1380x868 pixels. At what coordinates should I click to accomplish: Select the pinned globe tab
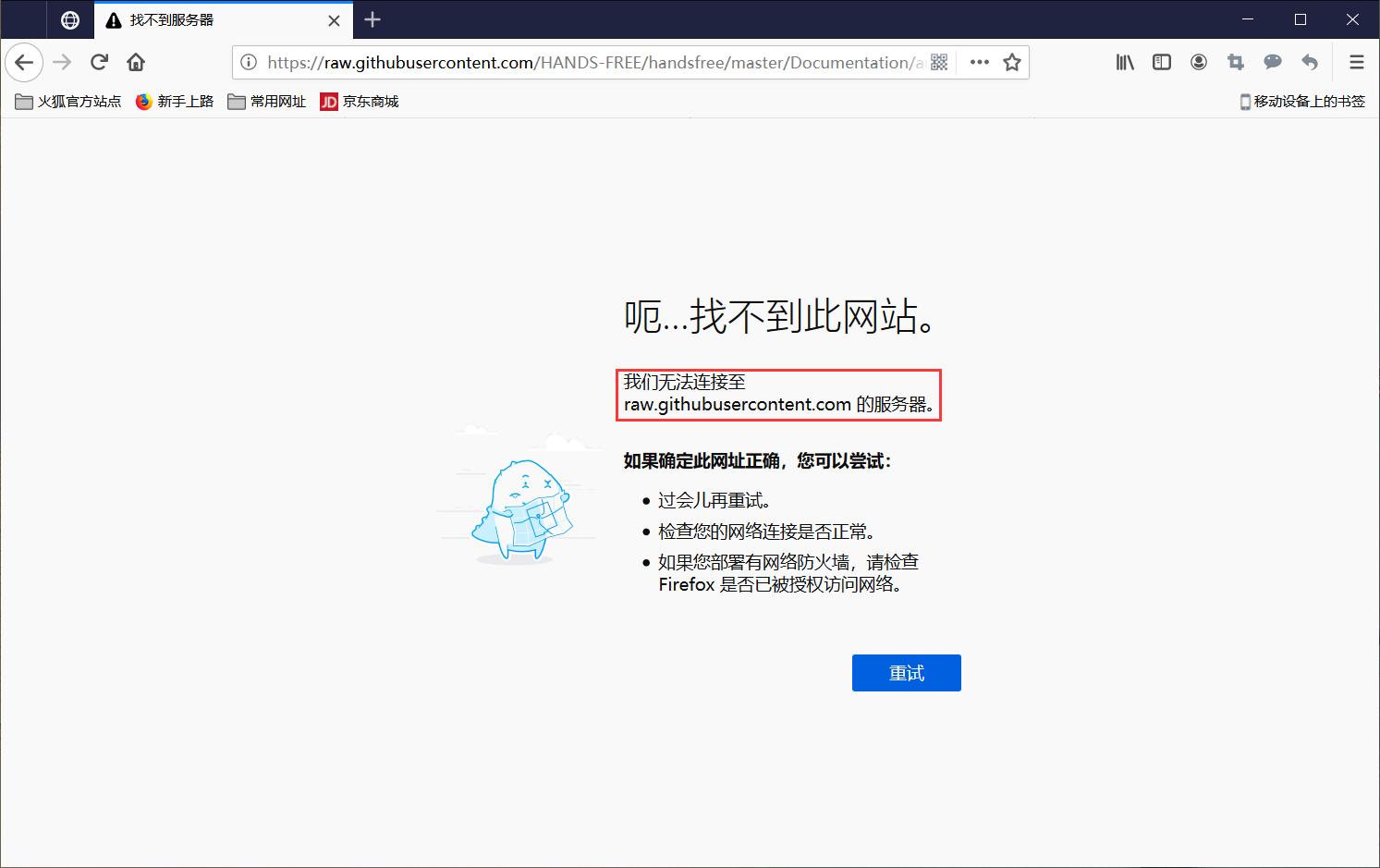(x=70, y=20)
